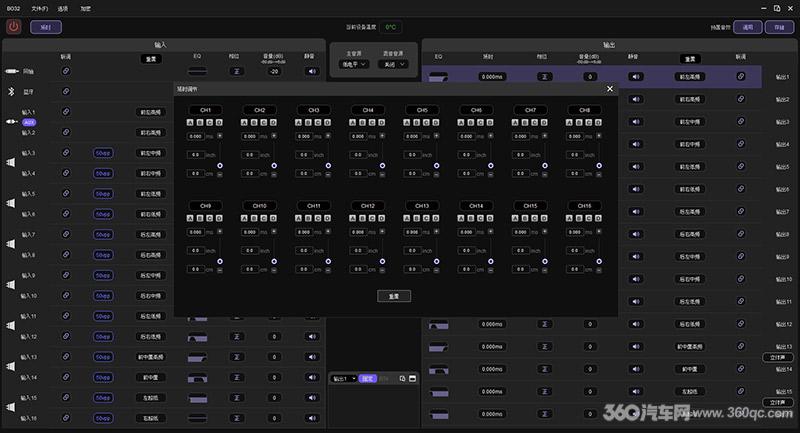
Task: Mute the 输出3 channel
Action: (x=635, y=122)
